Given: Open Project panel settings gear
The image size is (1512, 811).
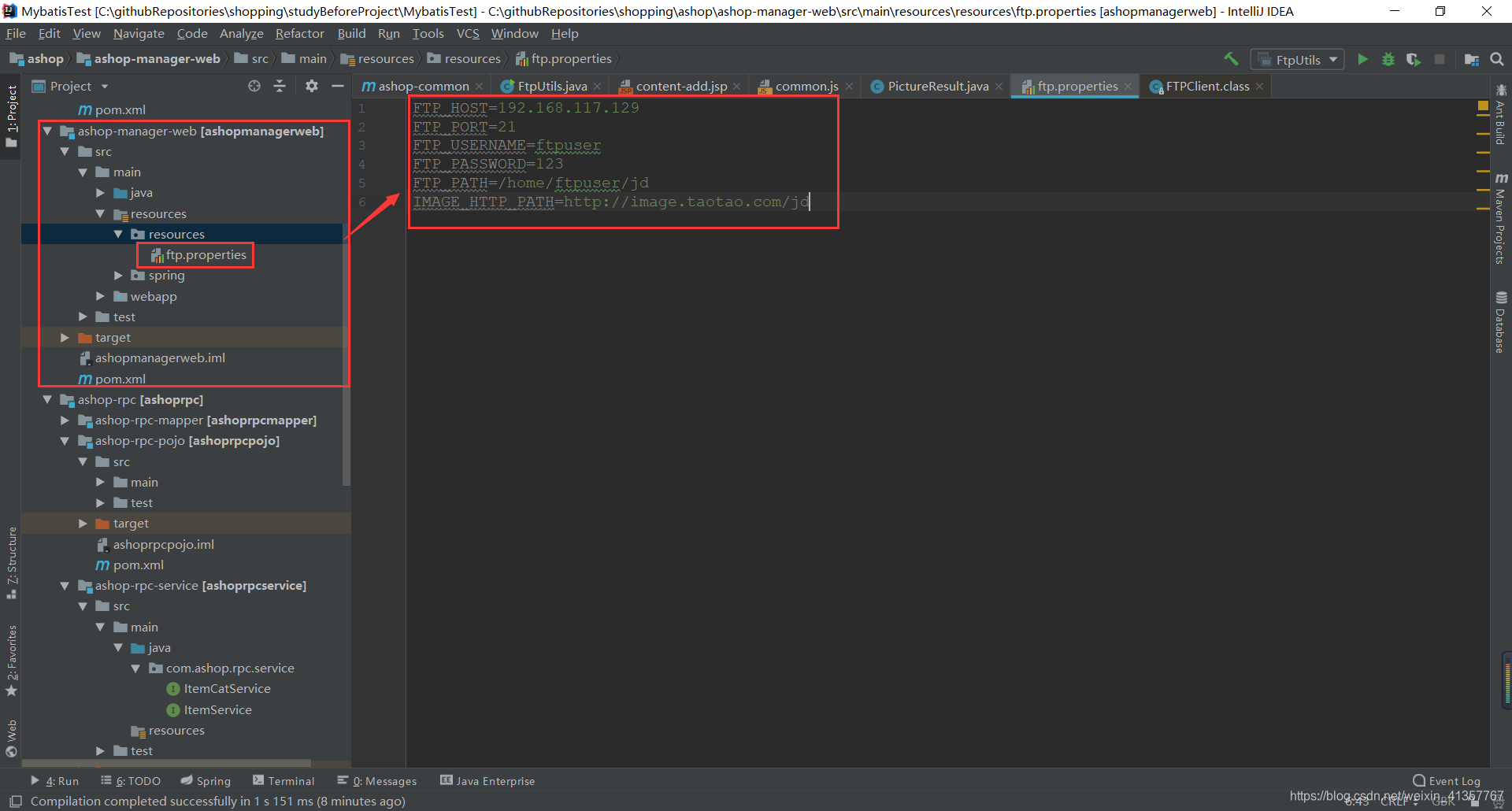Looking at the screenshot, I should 312,86.
